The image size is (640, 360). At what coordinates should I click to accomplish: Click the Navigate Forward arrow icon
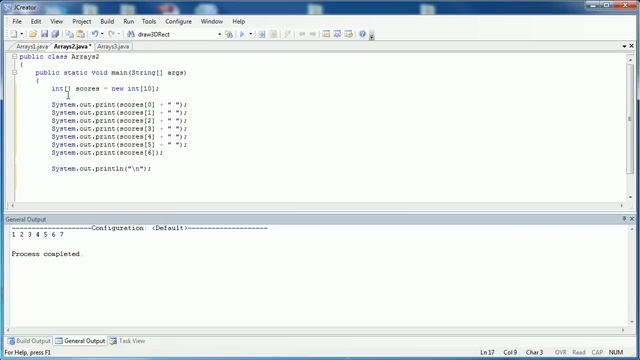(x=313, y=34)
